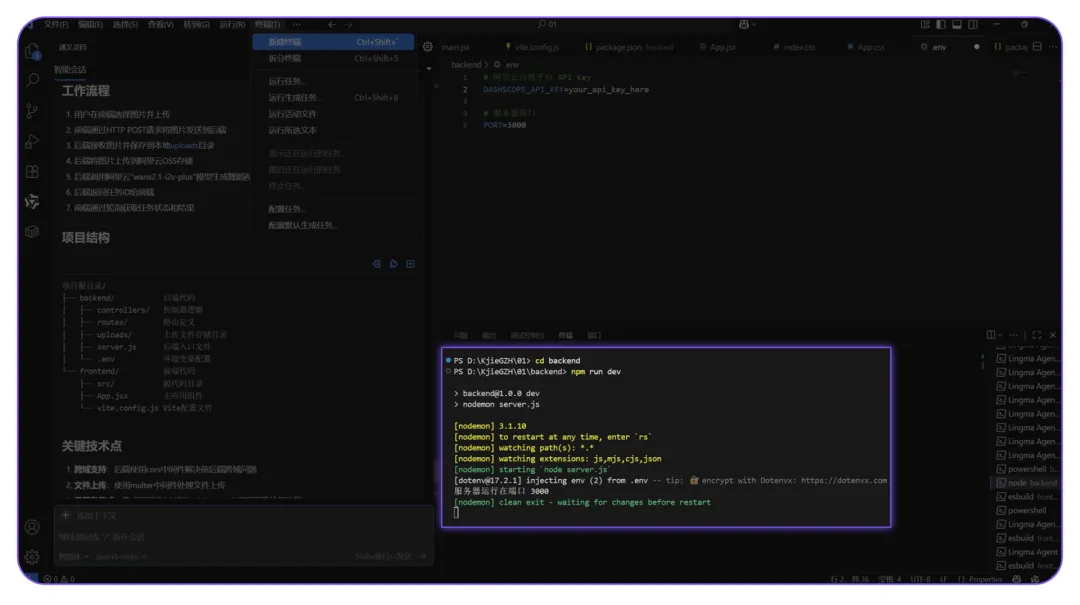The width and height of the screenshot is (1080, 605).
Task: Open the Customize Layout icon
Action: point(925,24)
